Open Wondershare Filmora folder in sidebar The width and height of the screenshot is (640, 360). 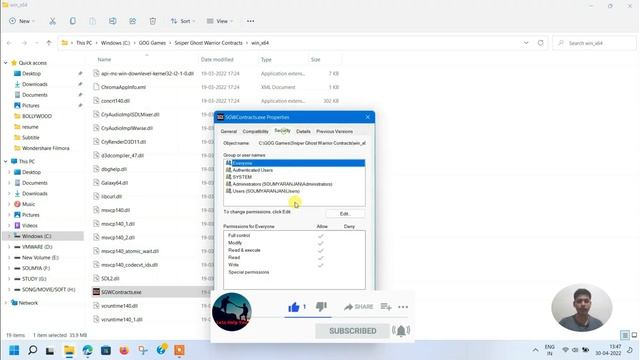coord(45,148)
